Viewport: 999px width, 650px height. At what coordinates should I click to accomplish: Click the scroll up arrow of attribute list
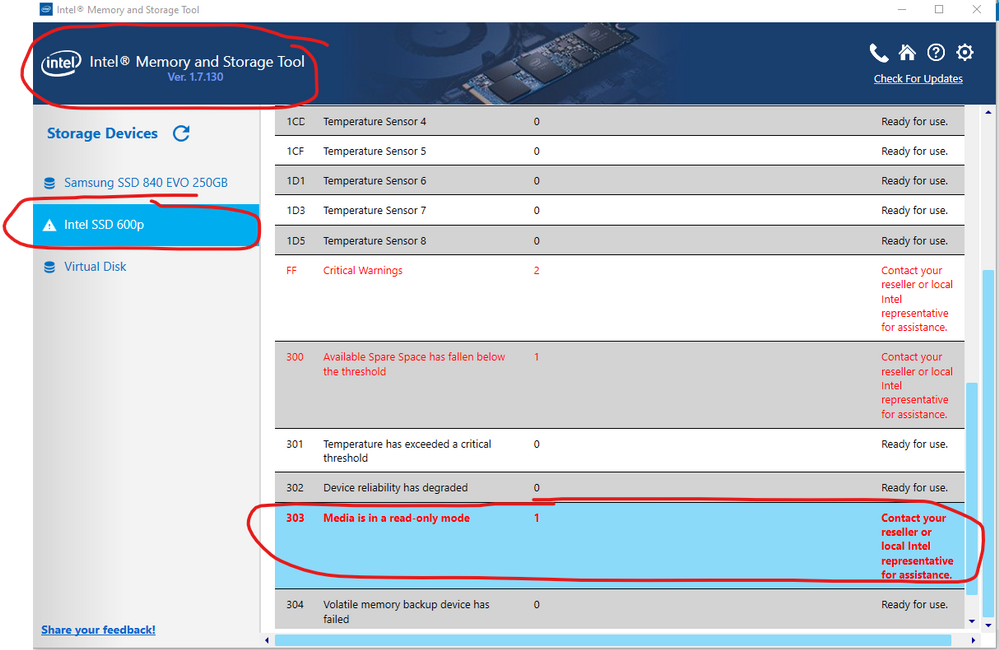974,113
